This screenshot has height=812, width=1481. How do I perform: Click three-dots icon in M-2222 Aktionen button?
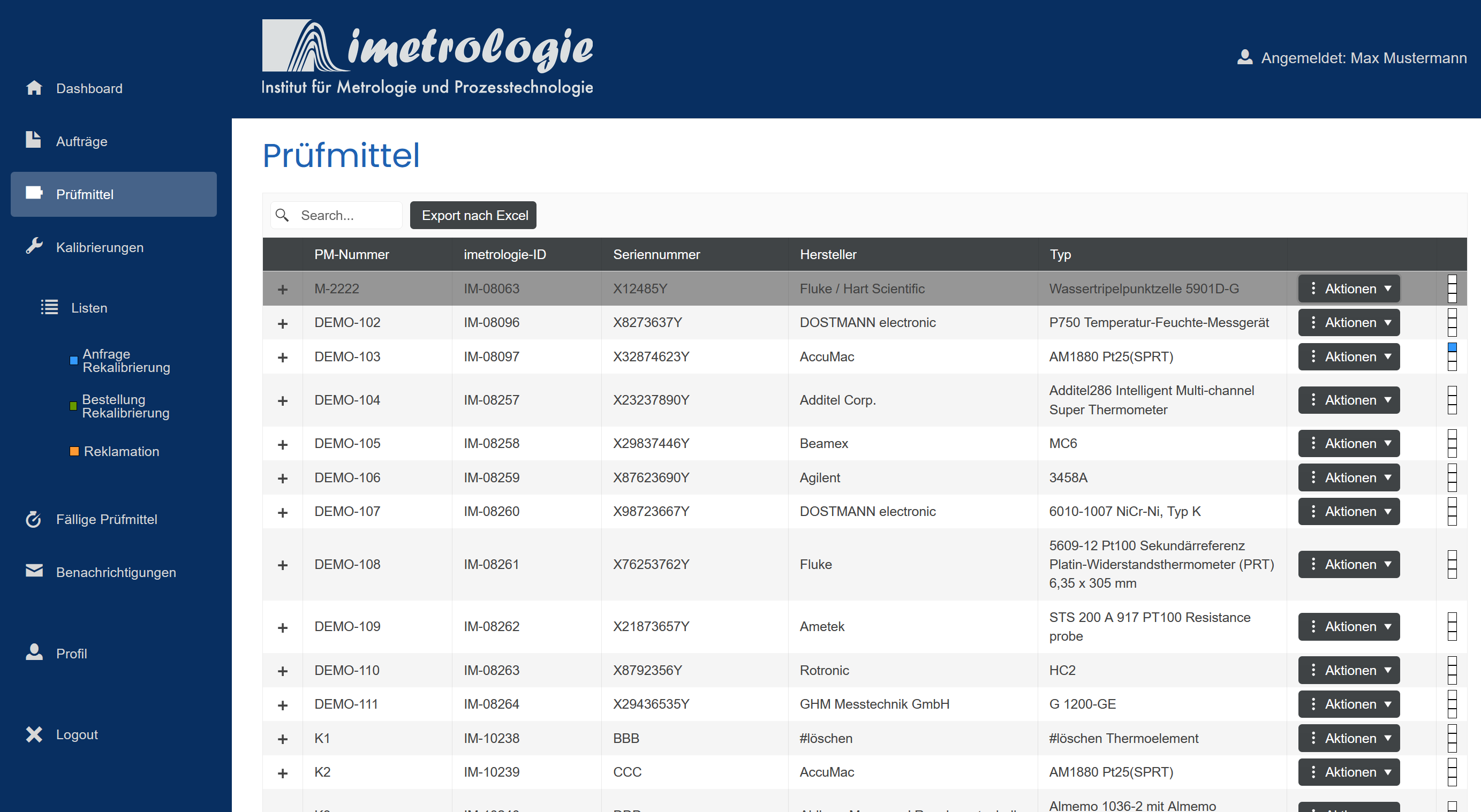pos(1313,289)
